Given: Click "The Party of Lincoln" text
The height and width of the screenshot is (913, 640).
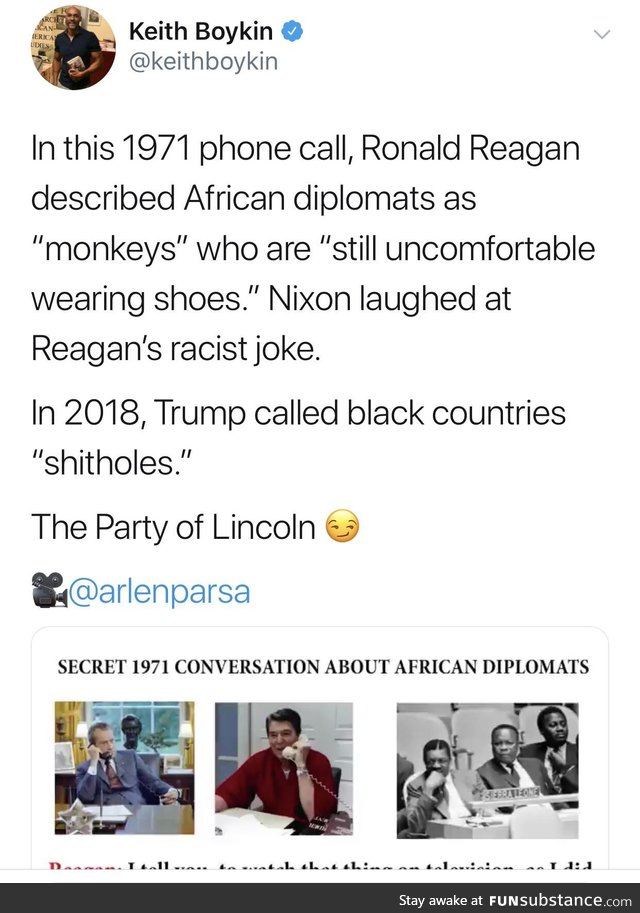Looking at the screenshot, I should pos(173,527).
